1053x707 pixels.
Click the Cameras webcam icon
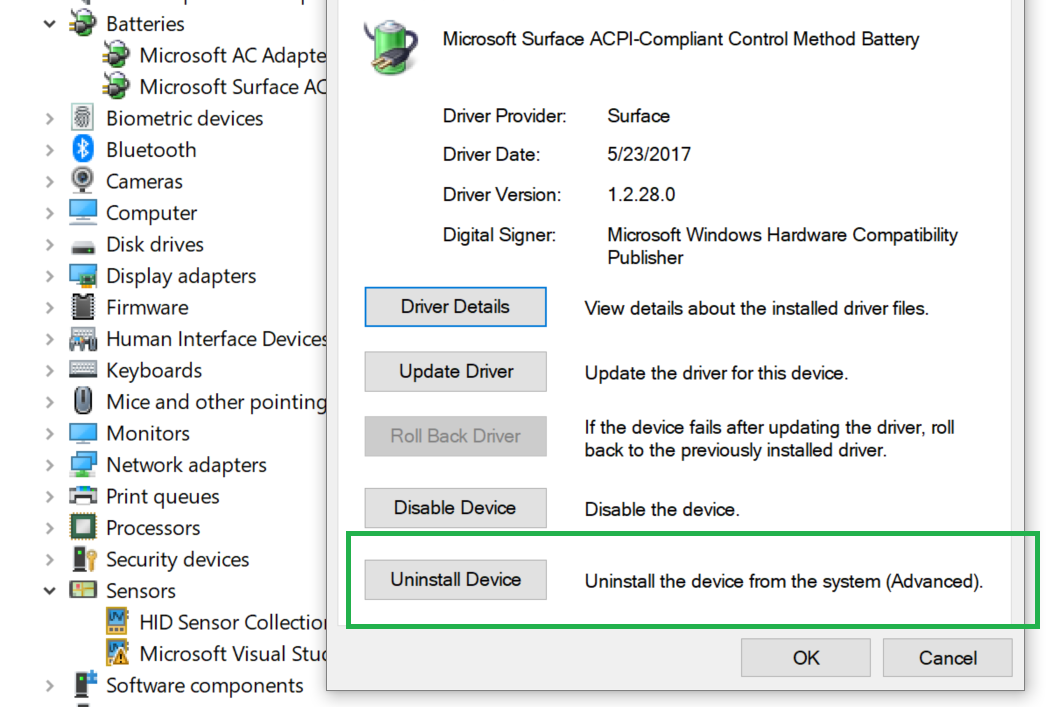click(83, 180)
